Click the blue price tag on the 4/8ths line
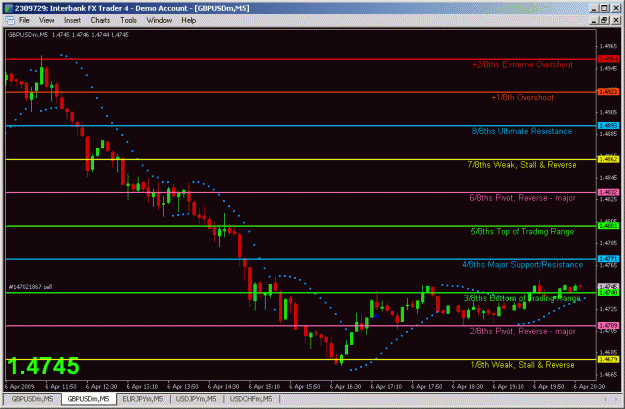 coord(609,259)
